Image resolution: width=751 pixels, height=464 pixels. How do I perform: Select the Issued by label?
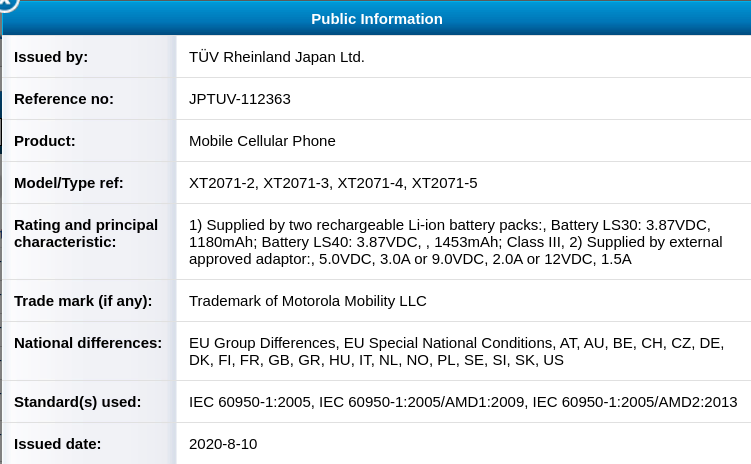click(51, 57)
